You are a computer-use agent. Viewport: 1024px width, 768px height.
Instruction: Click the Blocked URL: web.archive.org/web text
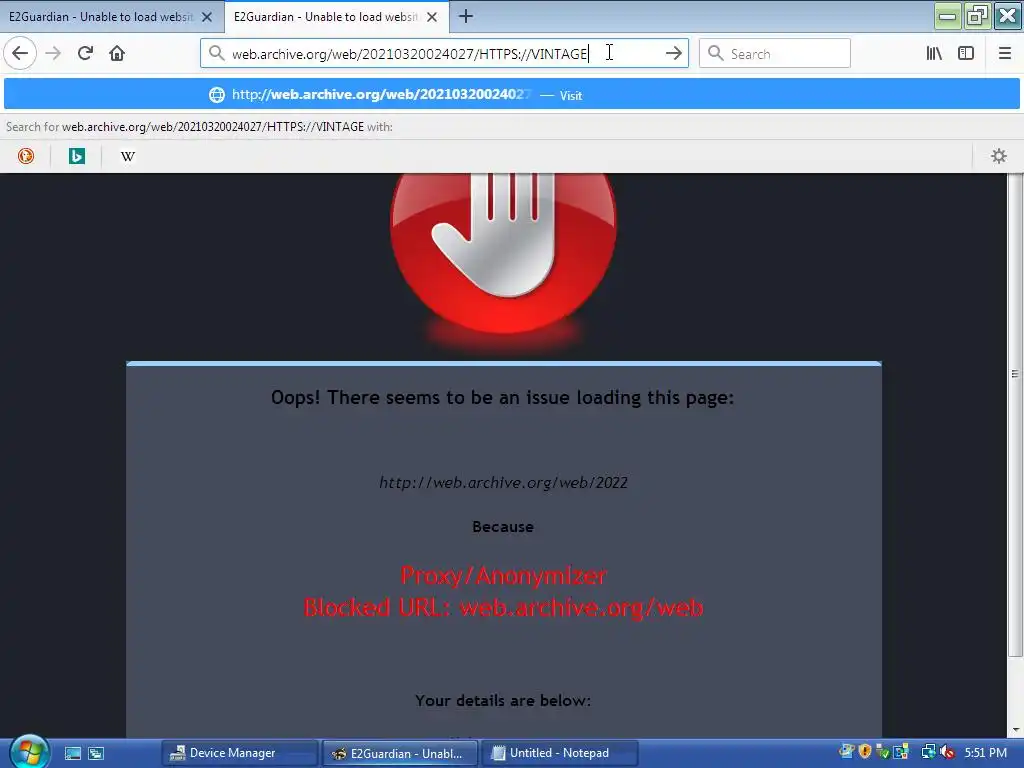[503, 607]
